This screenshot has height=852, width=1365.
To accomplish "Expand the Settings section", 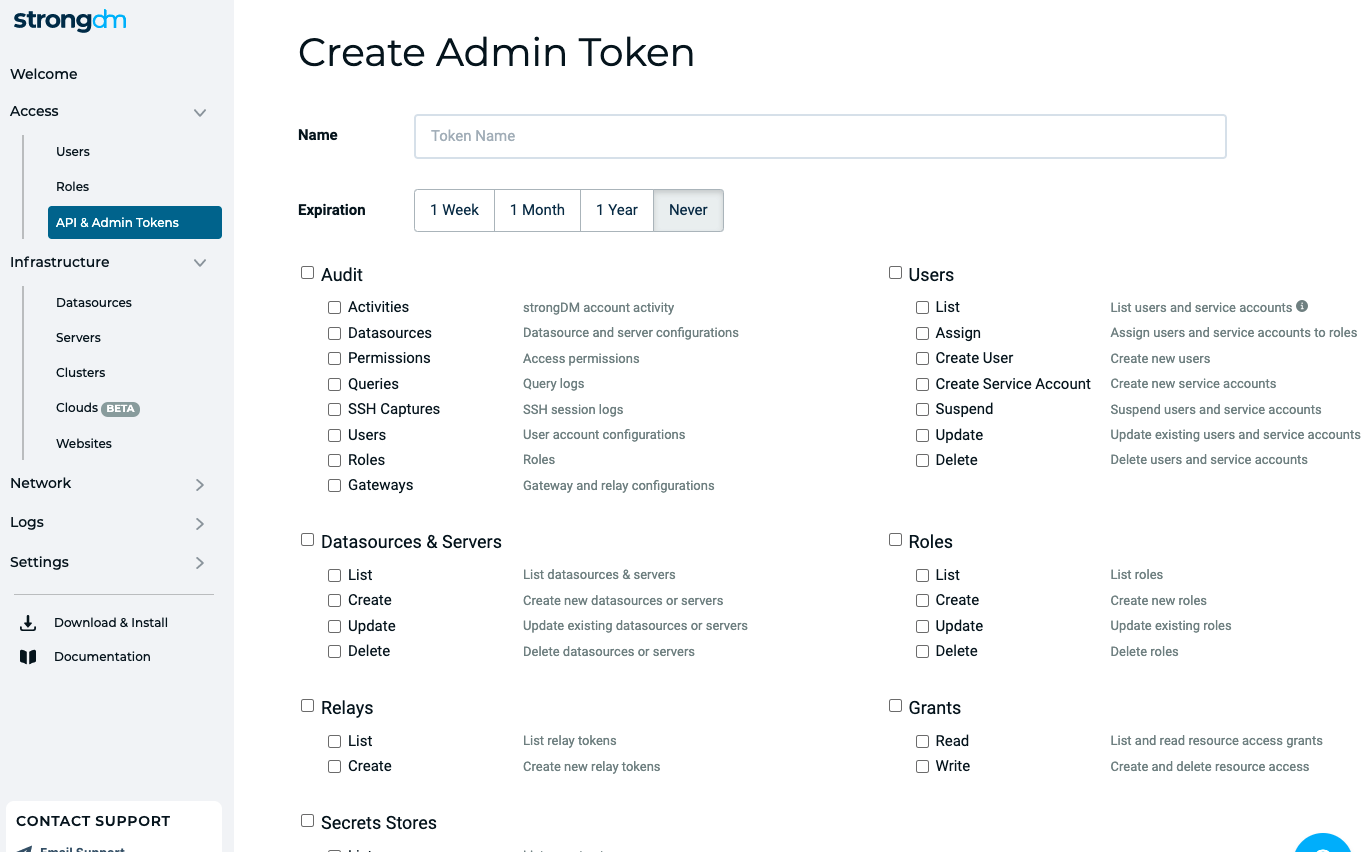I will (x=199, y=562).
